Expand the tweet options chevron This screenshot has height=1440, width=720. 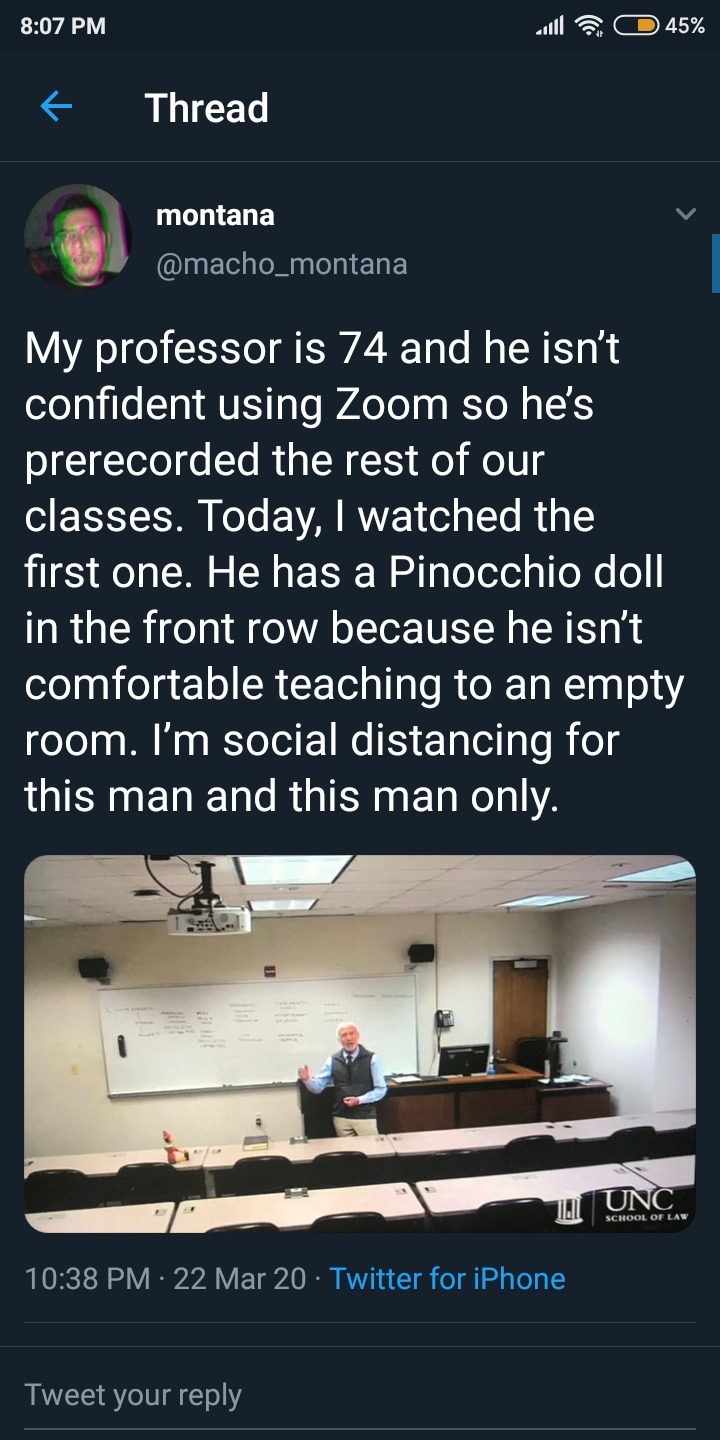click(685, 215)
